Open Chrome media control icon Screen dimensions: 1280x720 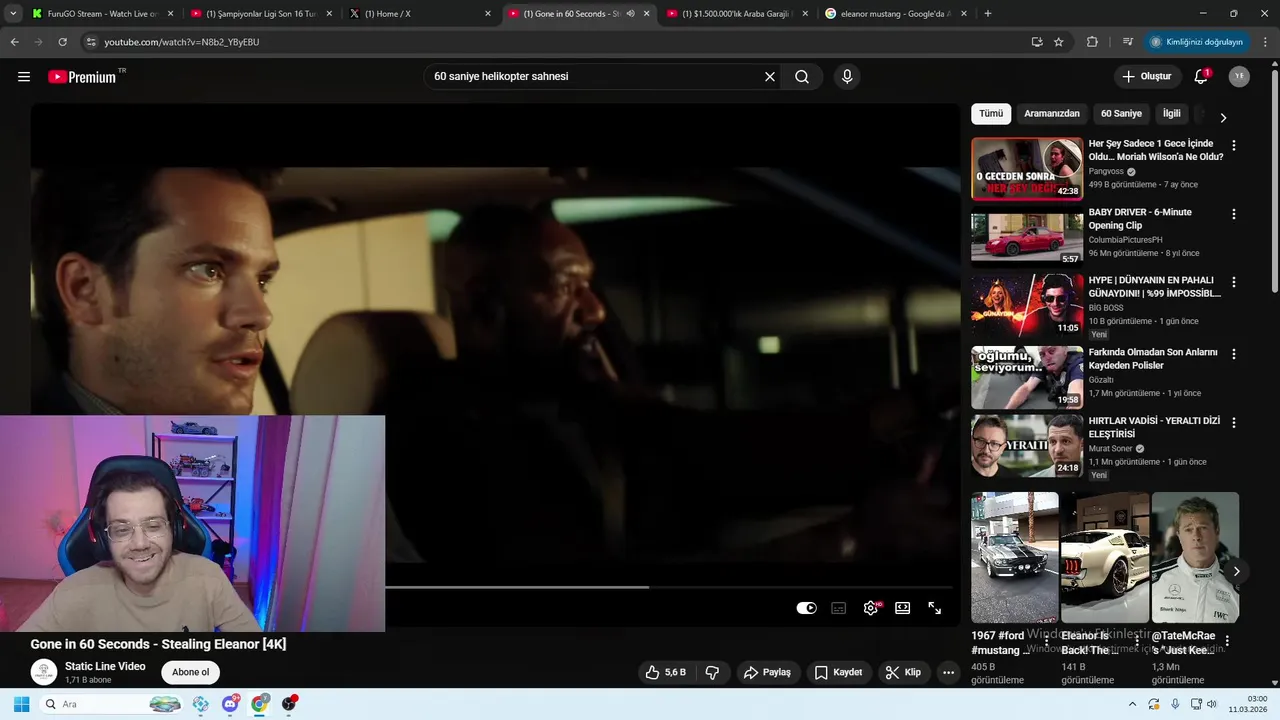pos(1128,42)
